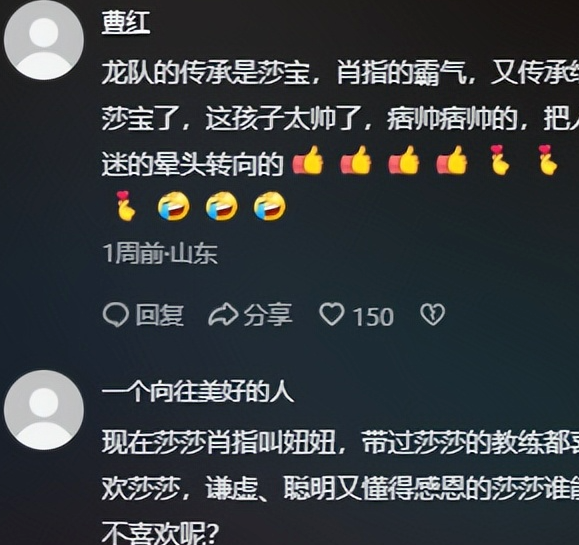This screenshot has height=545, width=579.
Task: Dislike the comment with the broken-heart icon
Action: [x=432, y=315]
